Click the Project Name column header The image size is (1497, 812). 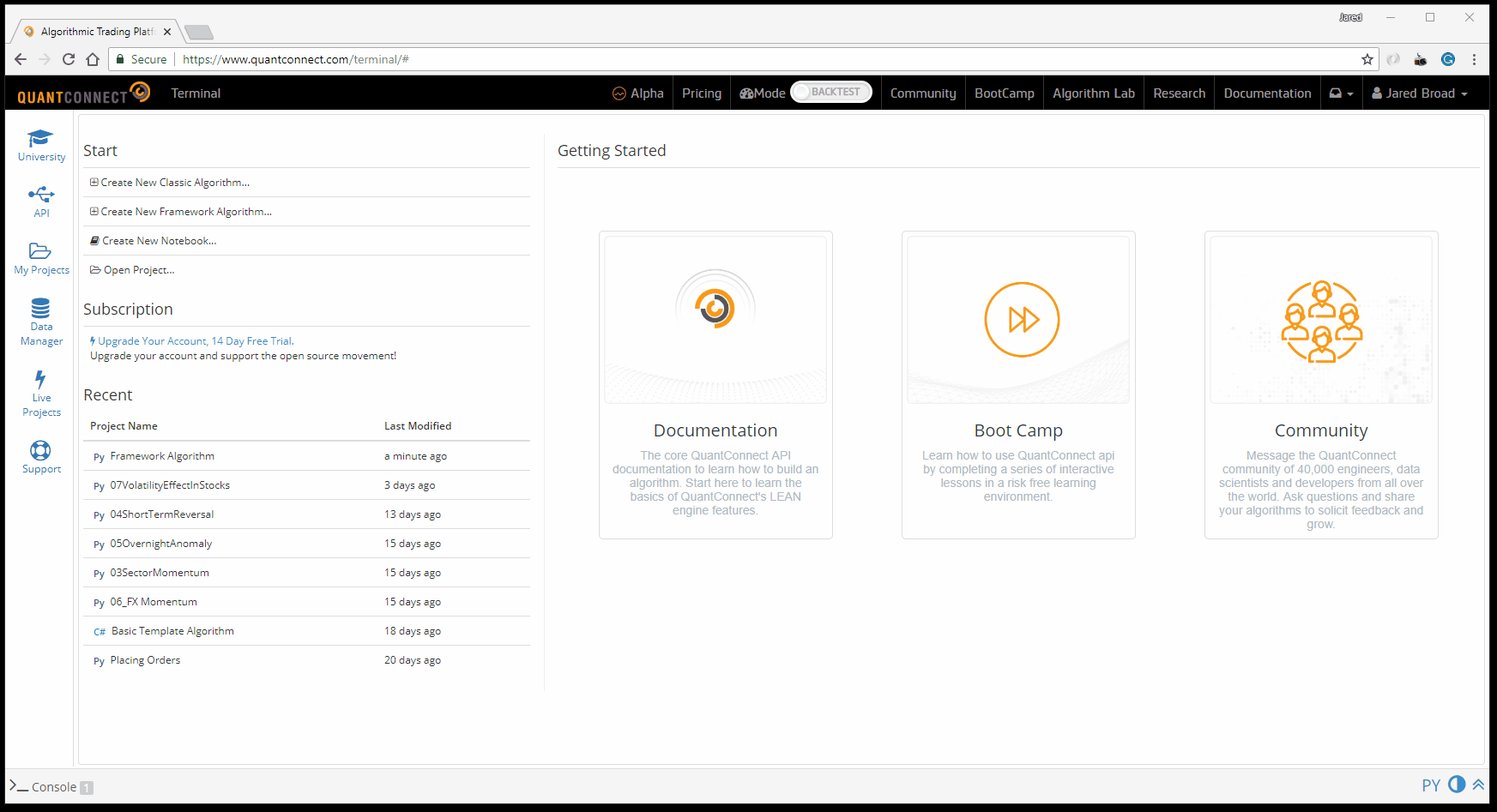pos(124,426)
